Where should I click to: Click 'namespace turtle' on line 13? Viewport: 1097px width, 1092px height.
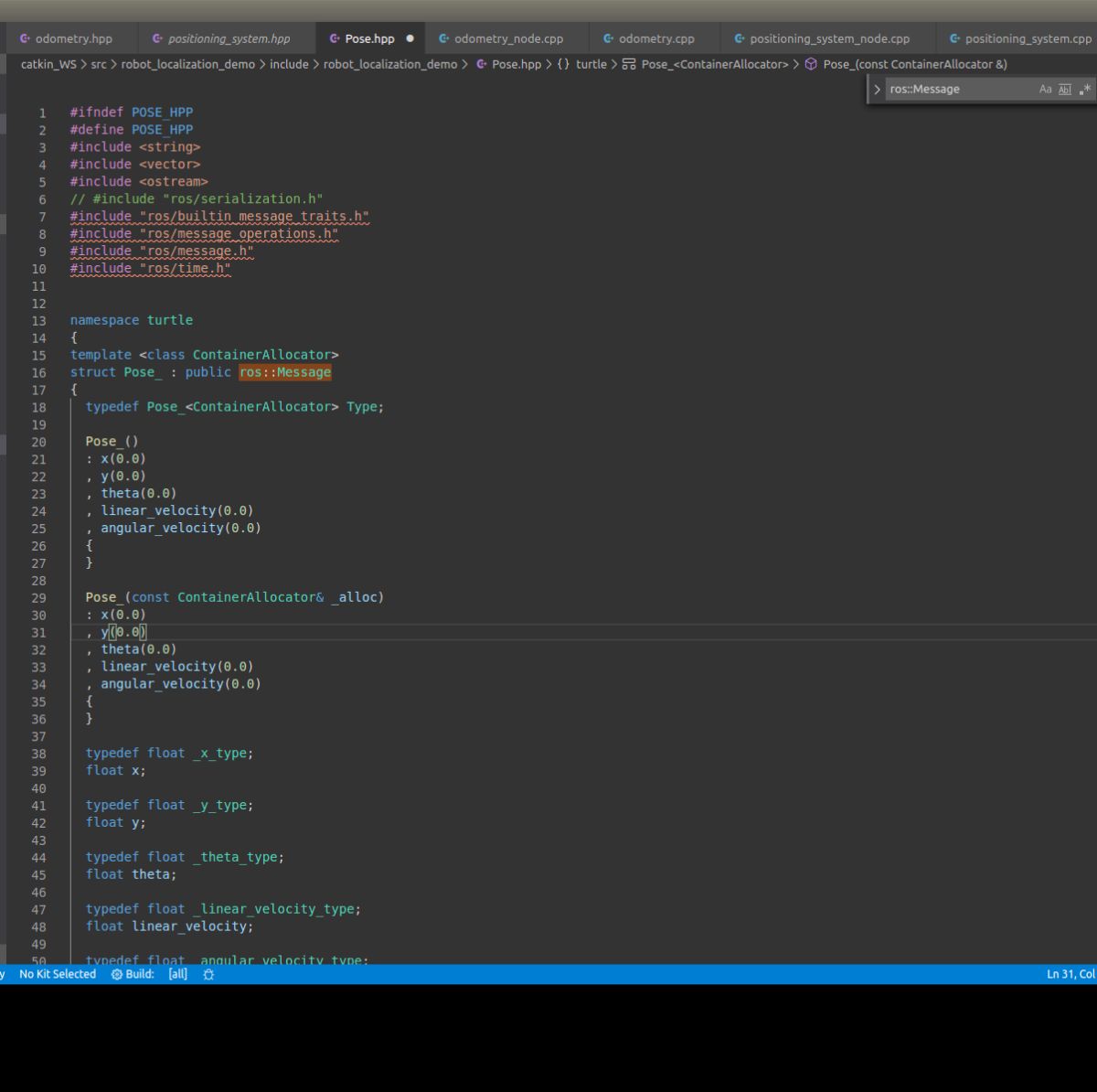tap(132, 321)
